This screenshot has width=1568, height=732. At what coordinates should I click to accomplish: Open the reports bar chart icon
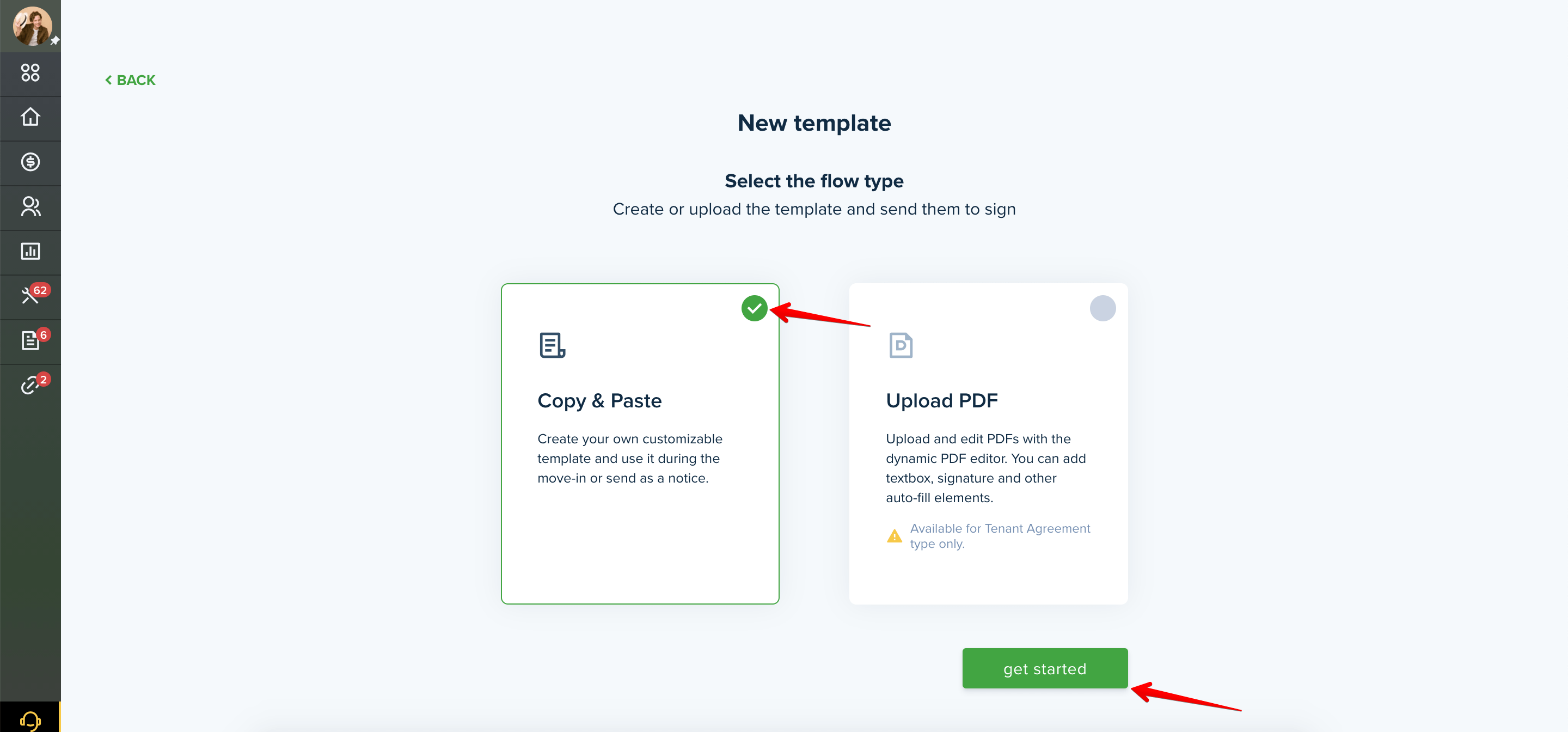(30, 251)
